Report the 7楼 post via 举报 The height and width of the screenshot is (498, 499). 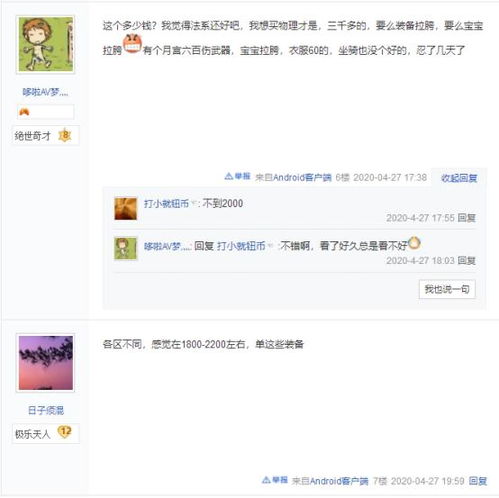[x=275, y=480]
